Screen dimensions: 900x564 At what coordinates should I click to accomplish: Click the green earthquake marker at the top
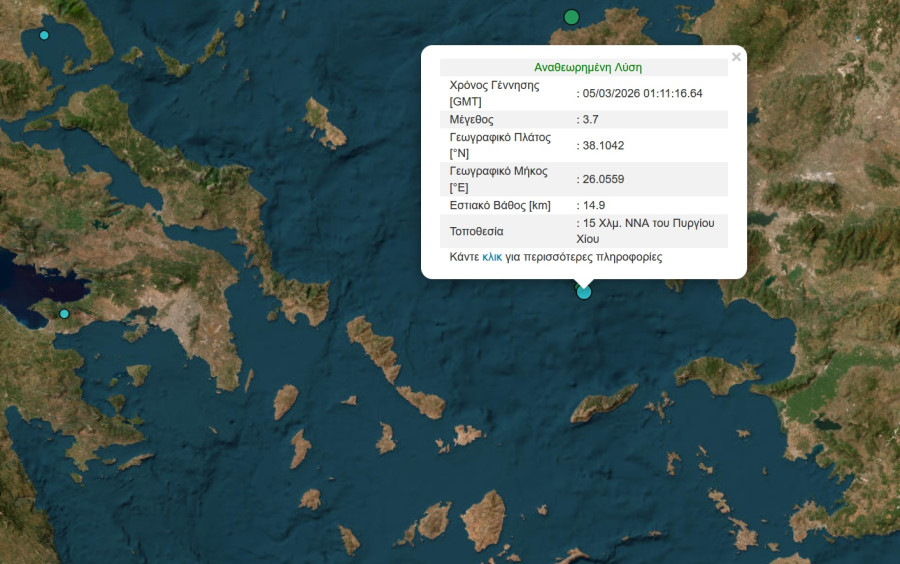[x=571, y=17]
